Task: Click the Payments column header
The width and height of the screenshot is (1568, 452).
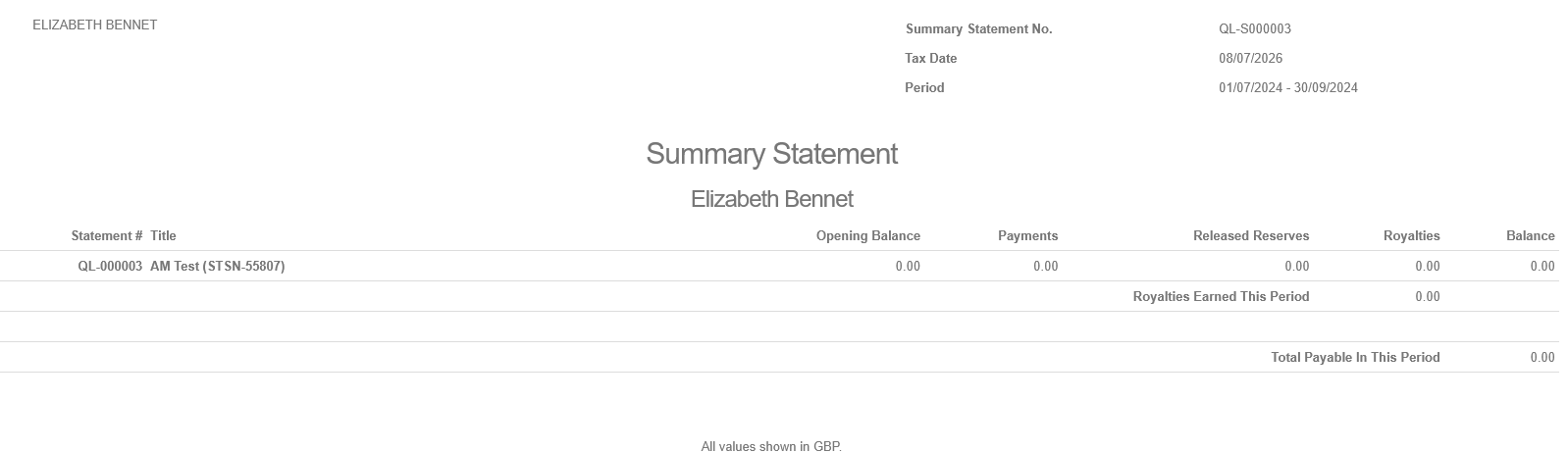Action: (x=1027, y=236)
